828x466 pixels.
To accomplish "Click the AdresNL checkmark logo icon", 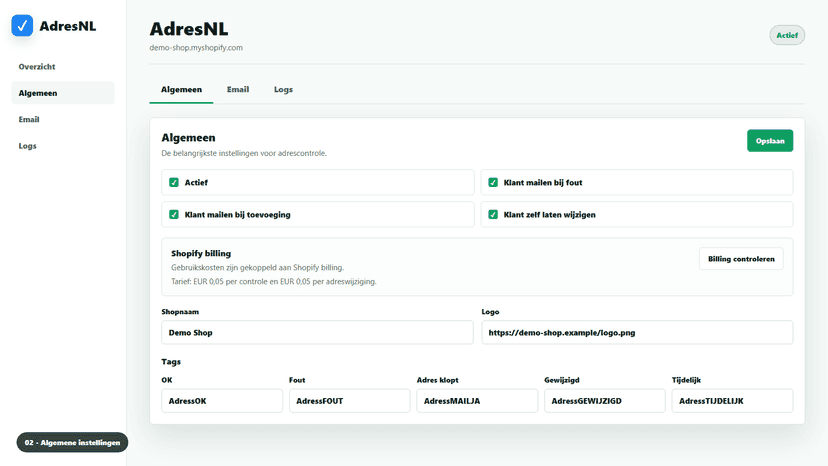I will [22, 25].
